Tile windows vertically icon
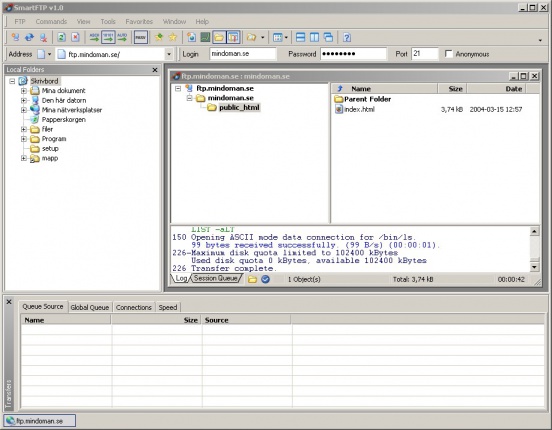Screen dimensions: 552x430 click(x=314, y=37)
